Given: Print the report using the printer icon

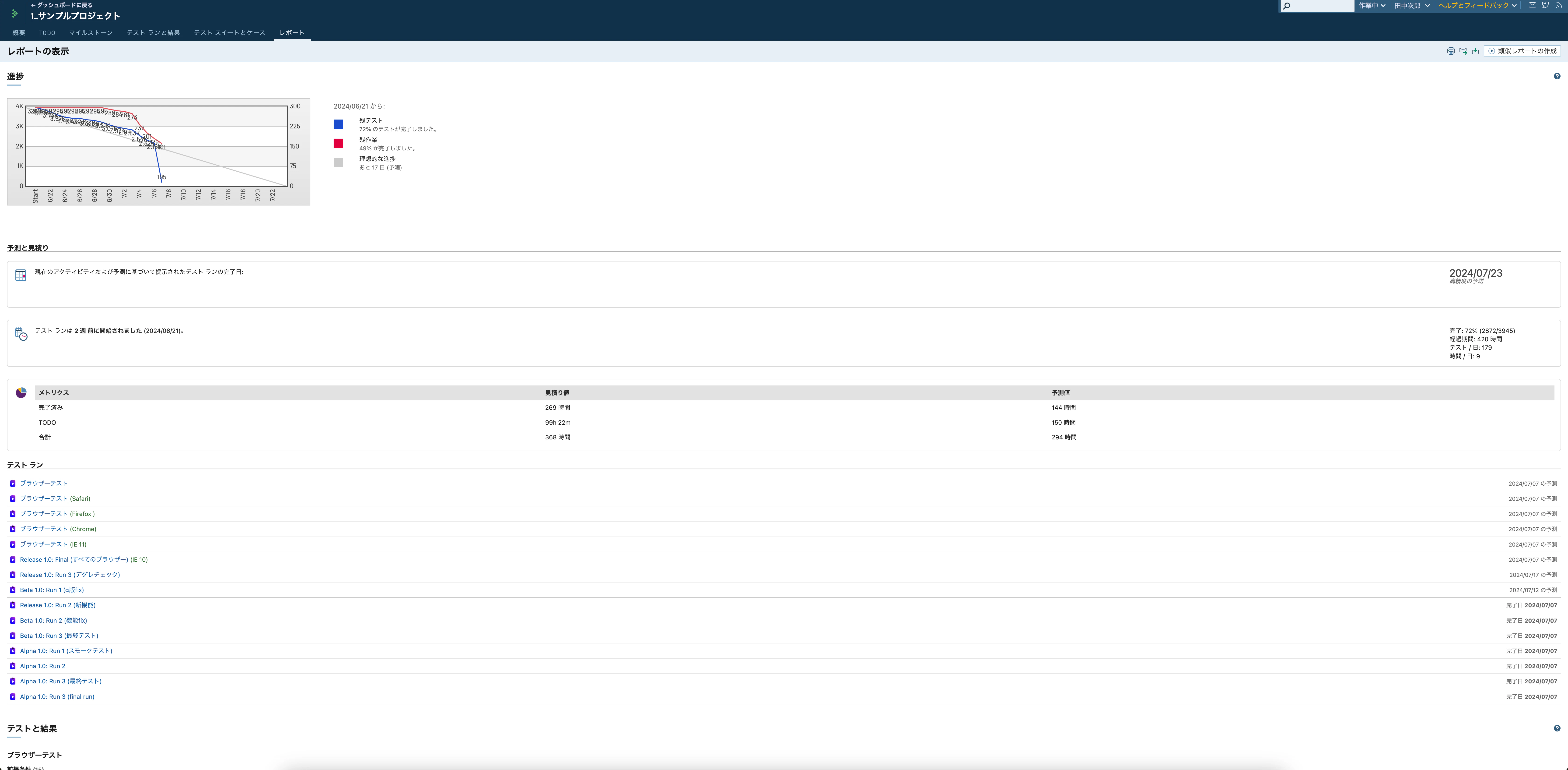Looking at the screenshot, I should click(x=1451, y=51).
